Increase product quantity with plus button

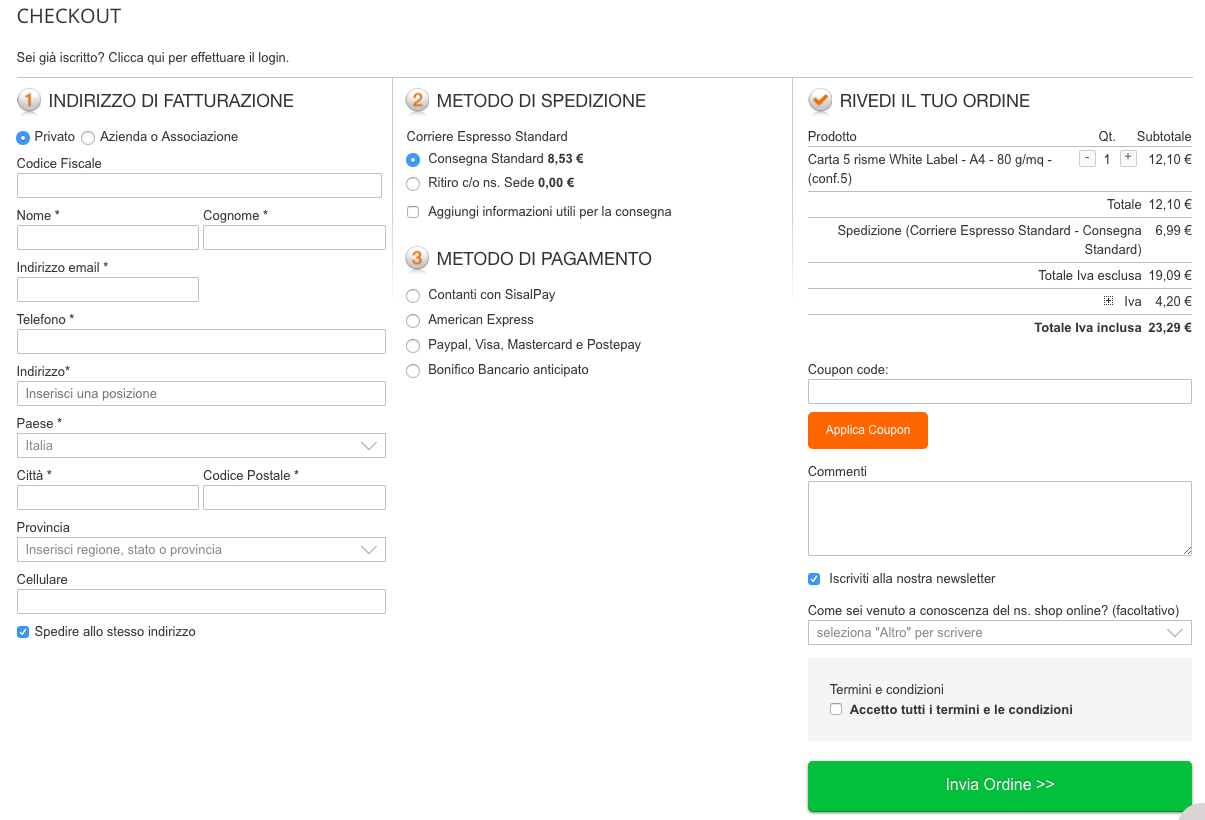tap(1128, 158)
